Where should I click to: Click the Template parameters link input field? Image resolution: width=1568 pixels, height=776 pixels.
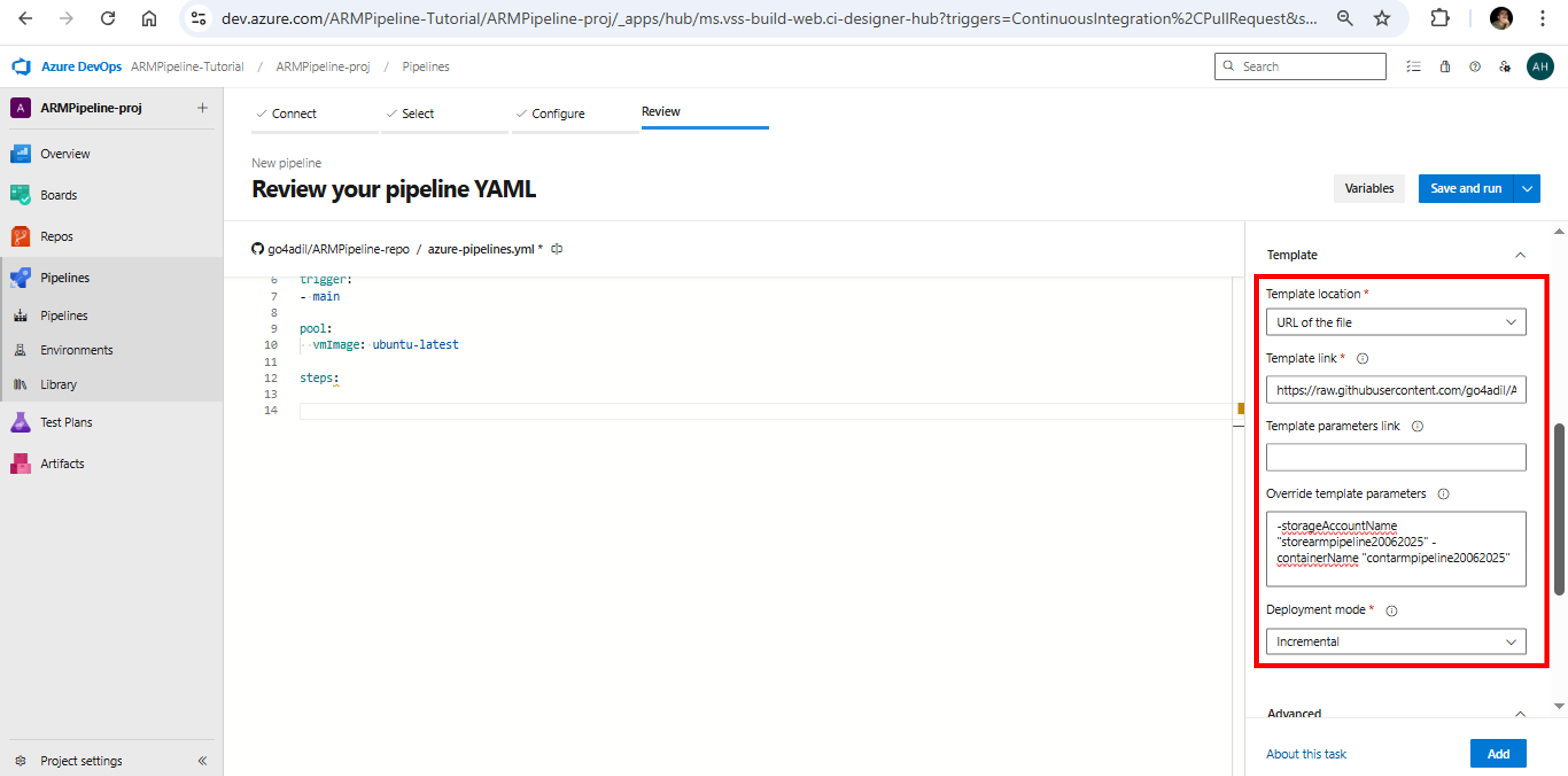tap(1395, 457)
